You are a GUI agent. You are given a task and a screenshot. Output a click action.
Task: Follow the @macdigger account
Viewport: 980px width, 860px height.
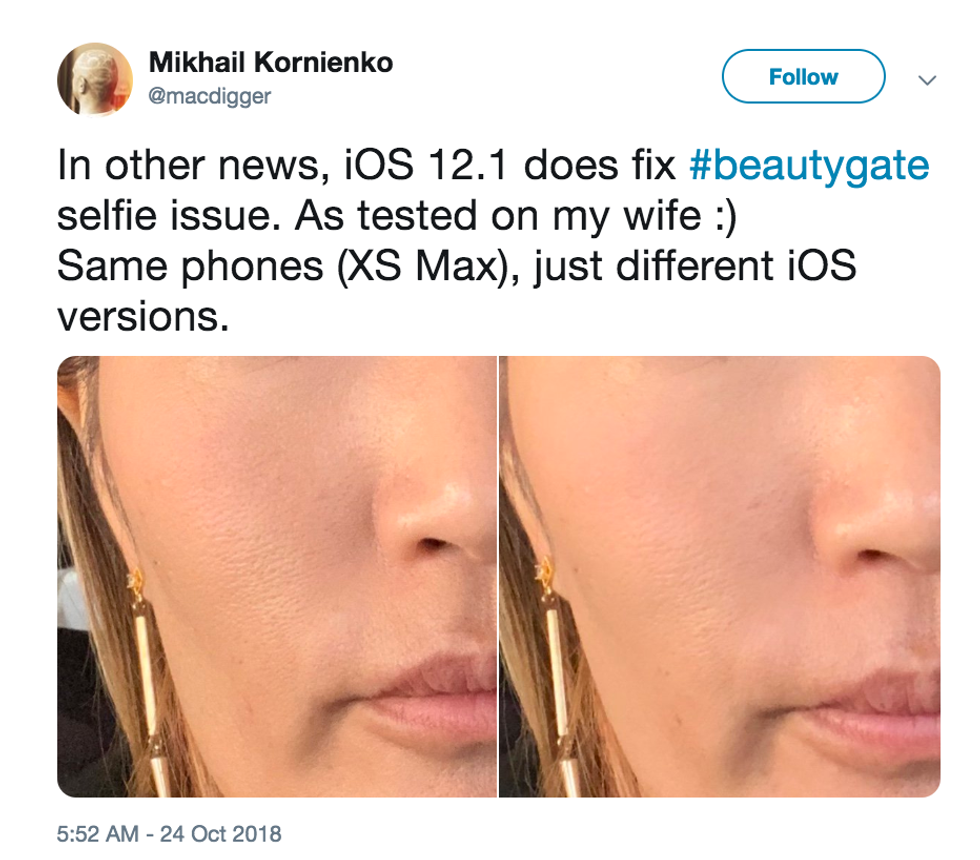(803, 76)
